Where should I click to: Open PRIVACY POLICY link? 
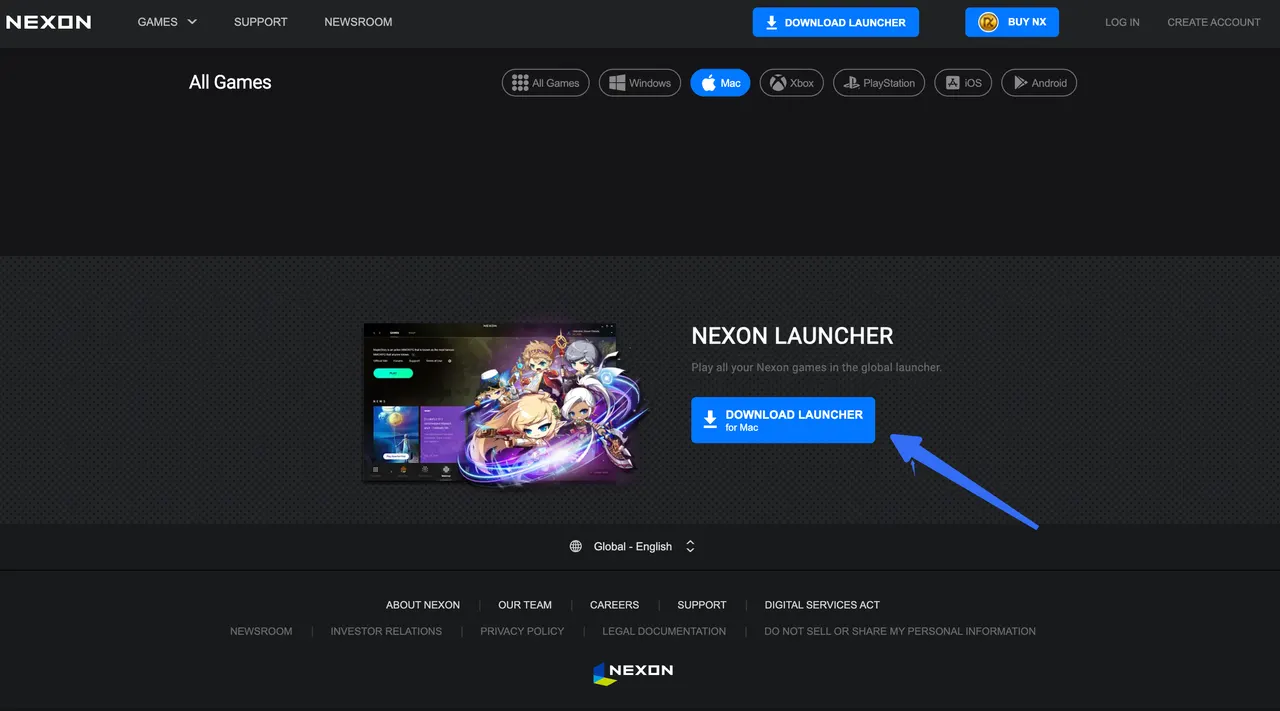pyautogui.click(x=522, y=632)
